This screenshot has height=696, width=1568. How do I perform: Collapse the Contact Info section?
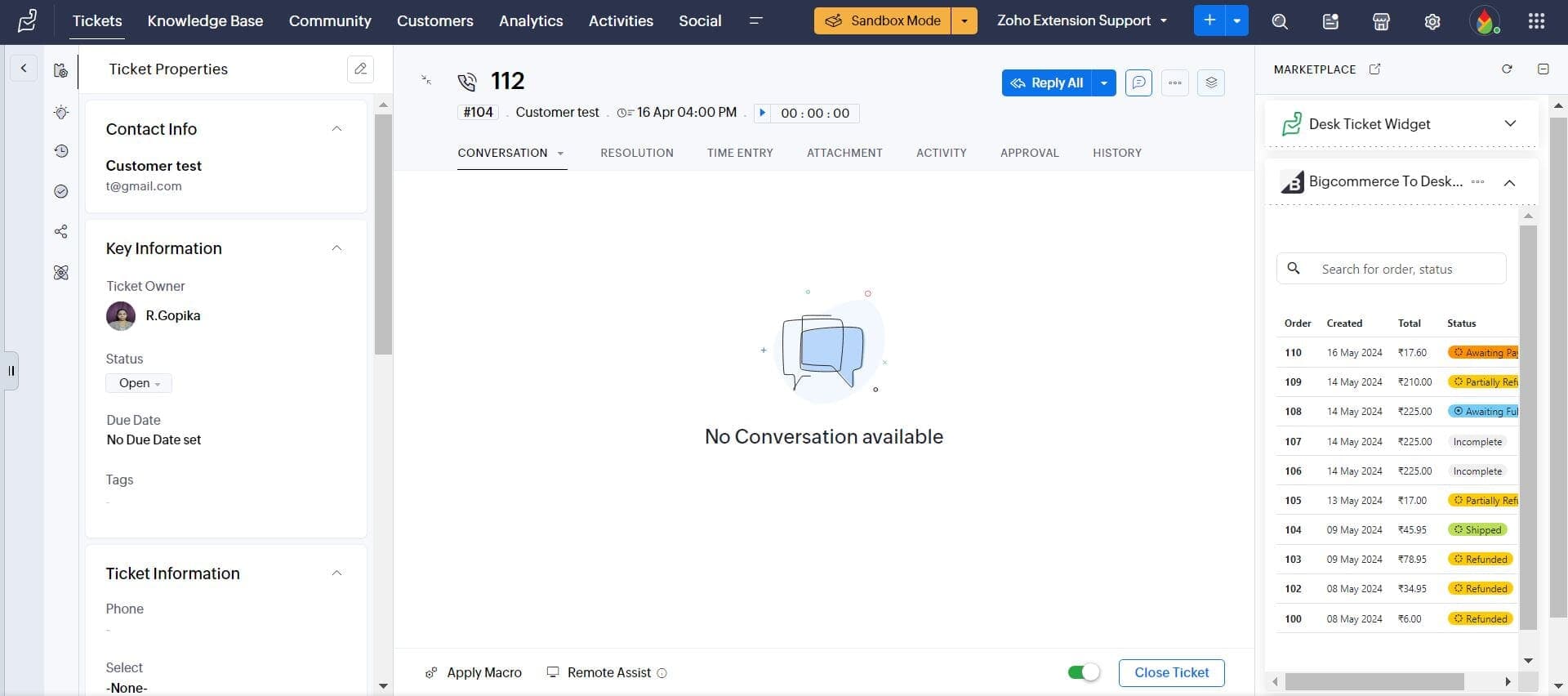[336, 129]
